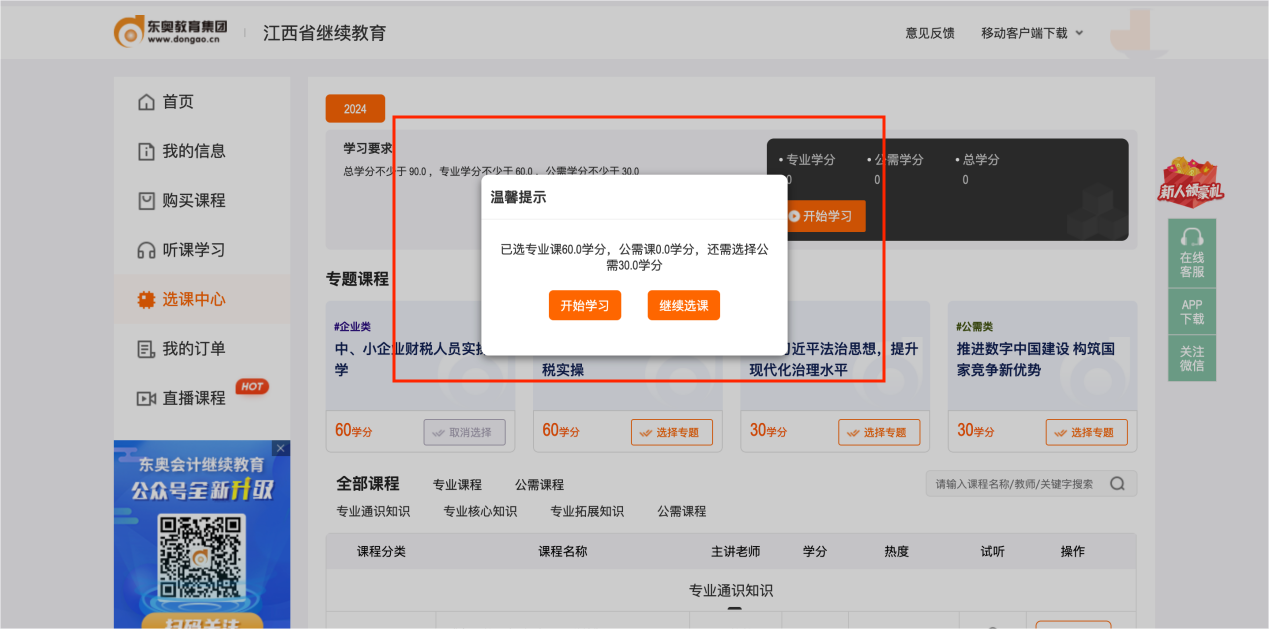
Task: Open 直播课程 video icon with HOT badge
Action: click(x=146, y=397)
